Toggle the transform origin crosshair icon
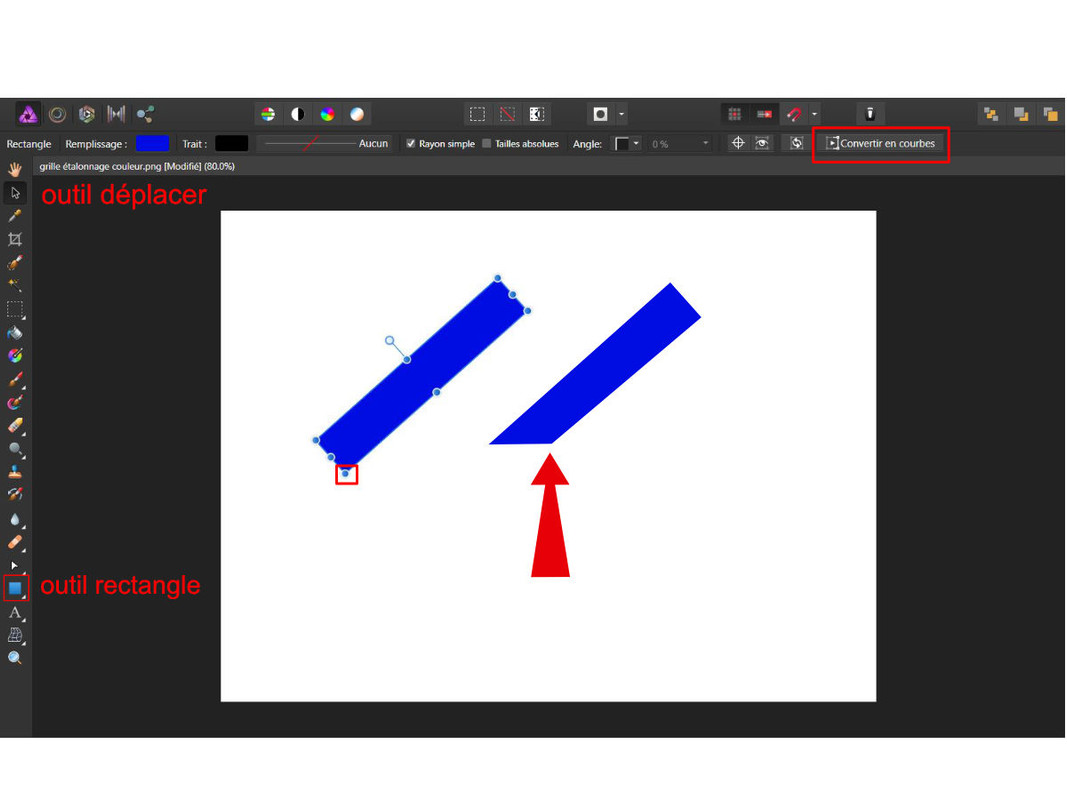The image size is (1067, 800). coord(738,143)
